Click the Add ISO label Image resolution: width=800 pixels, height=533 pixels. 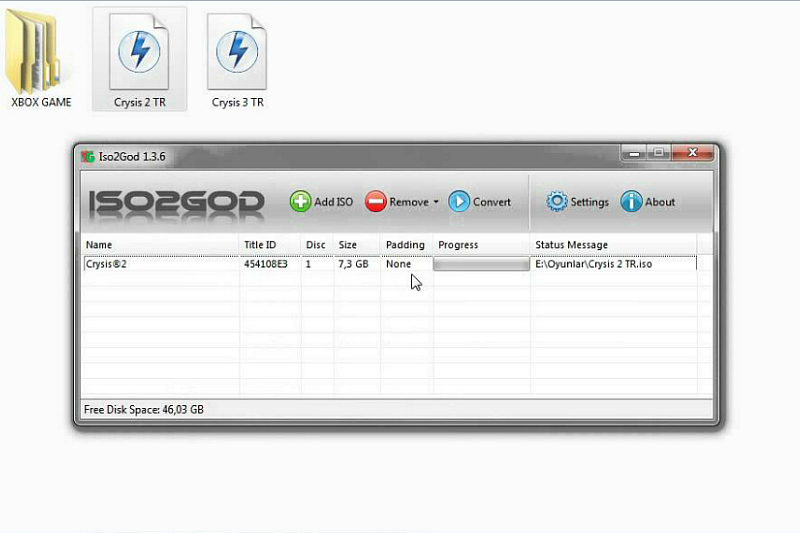pyautogui.click(x=333, y=202)
